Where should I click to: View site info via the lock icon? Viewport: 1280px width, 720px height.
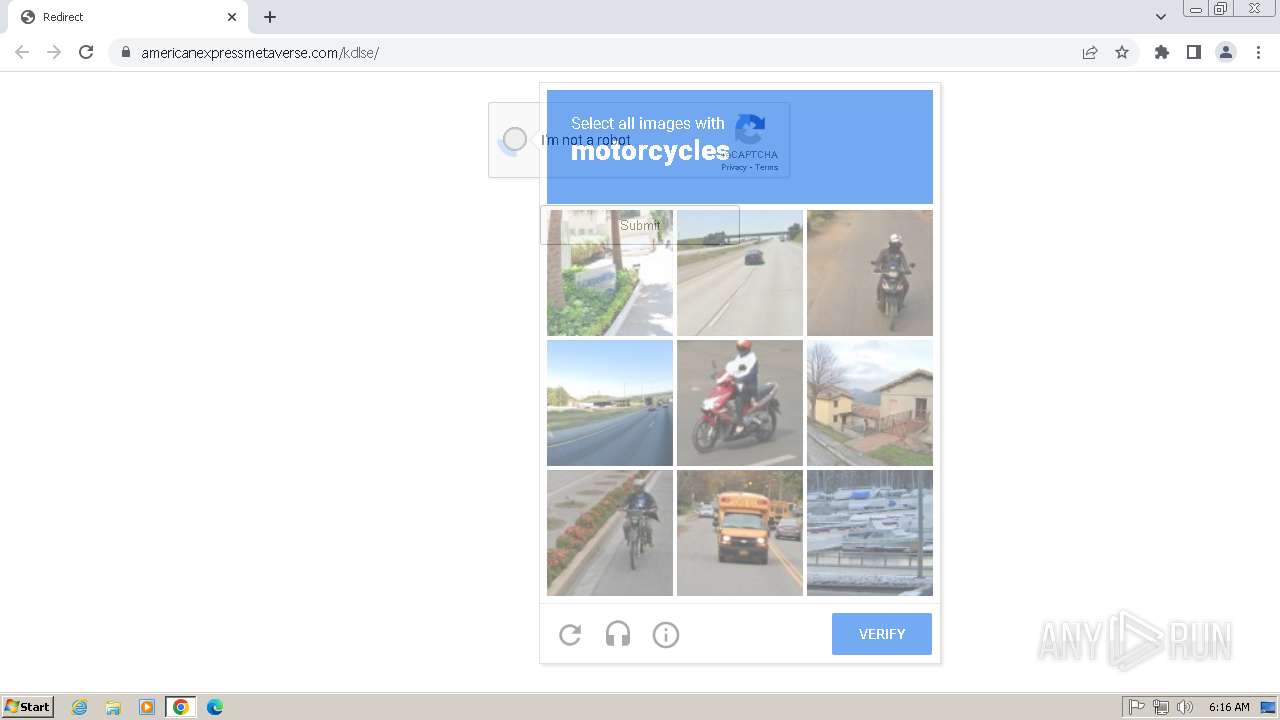(x=125, y=52)
